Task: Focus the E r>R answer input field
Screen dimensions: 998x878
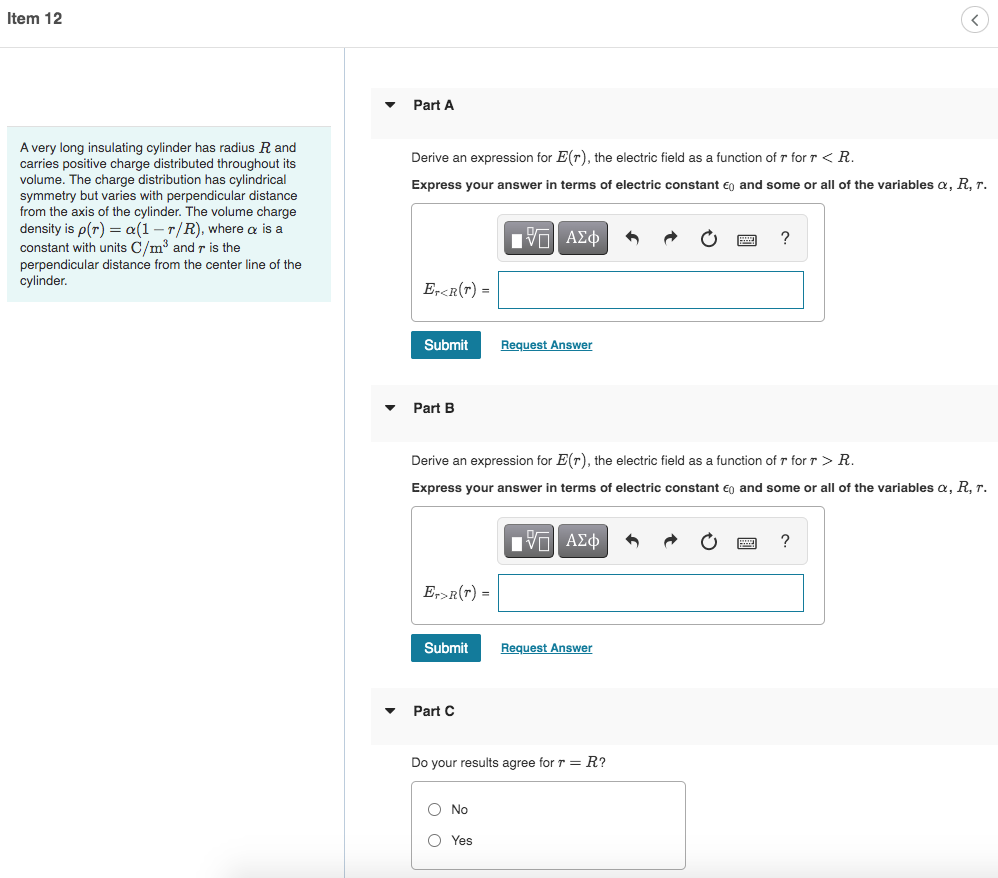Action: coord(650,593)
